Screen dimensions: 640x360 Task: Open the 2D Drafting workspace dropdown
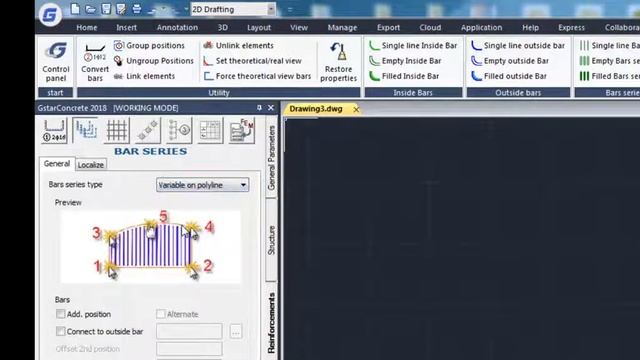click(233, 9)
